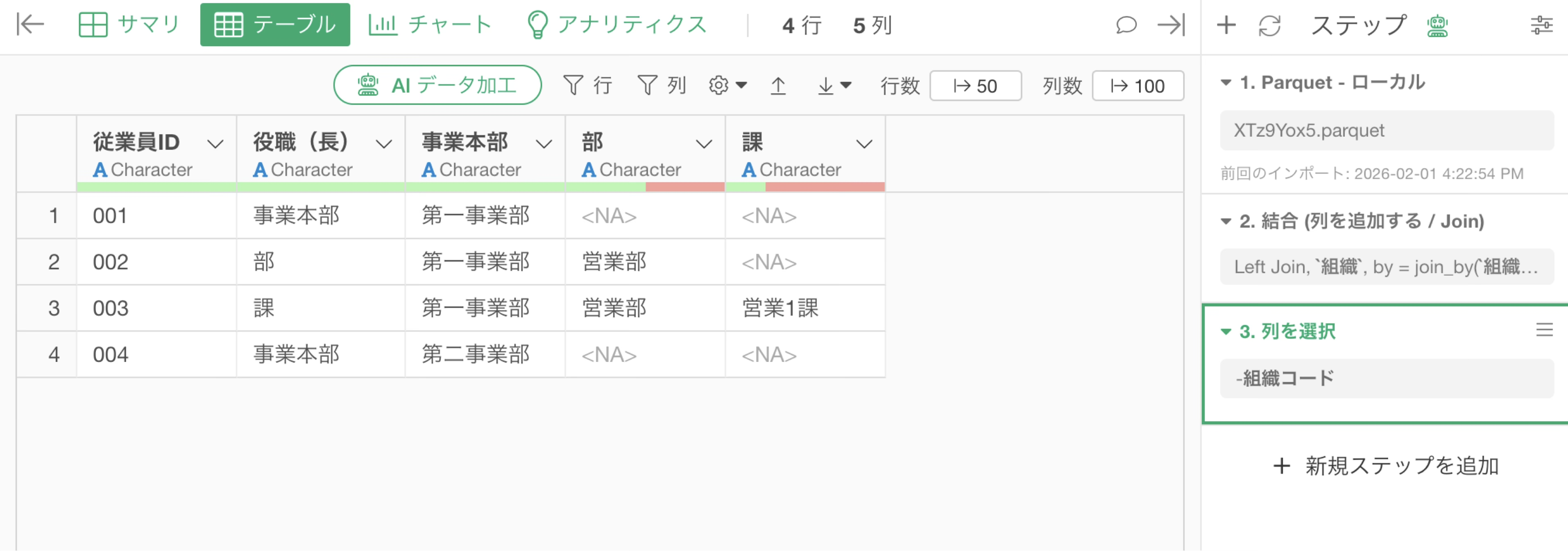Open the AI robot icon beside ステップ
This screenshot has height=551, width=1568.
tap(1437, 25)
